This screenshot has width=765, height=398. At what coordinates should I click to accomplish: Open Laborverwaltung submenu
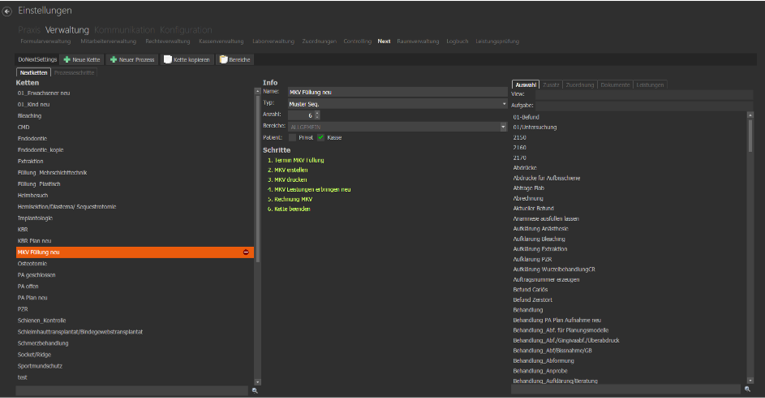[273, 41]
